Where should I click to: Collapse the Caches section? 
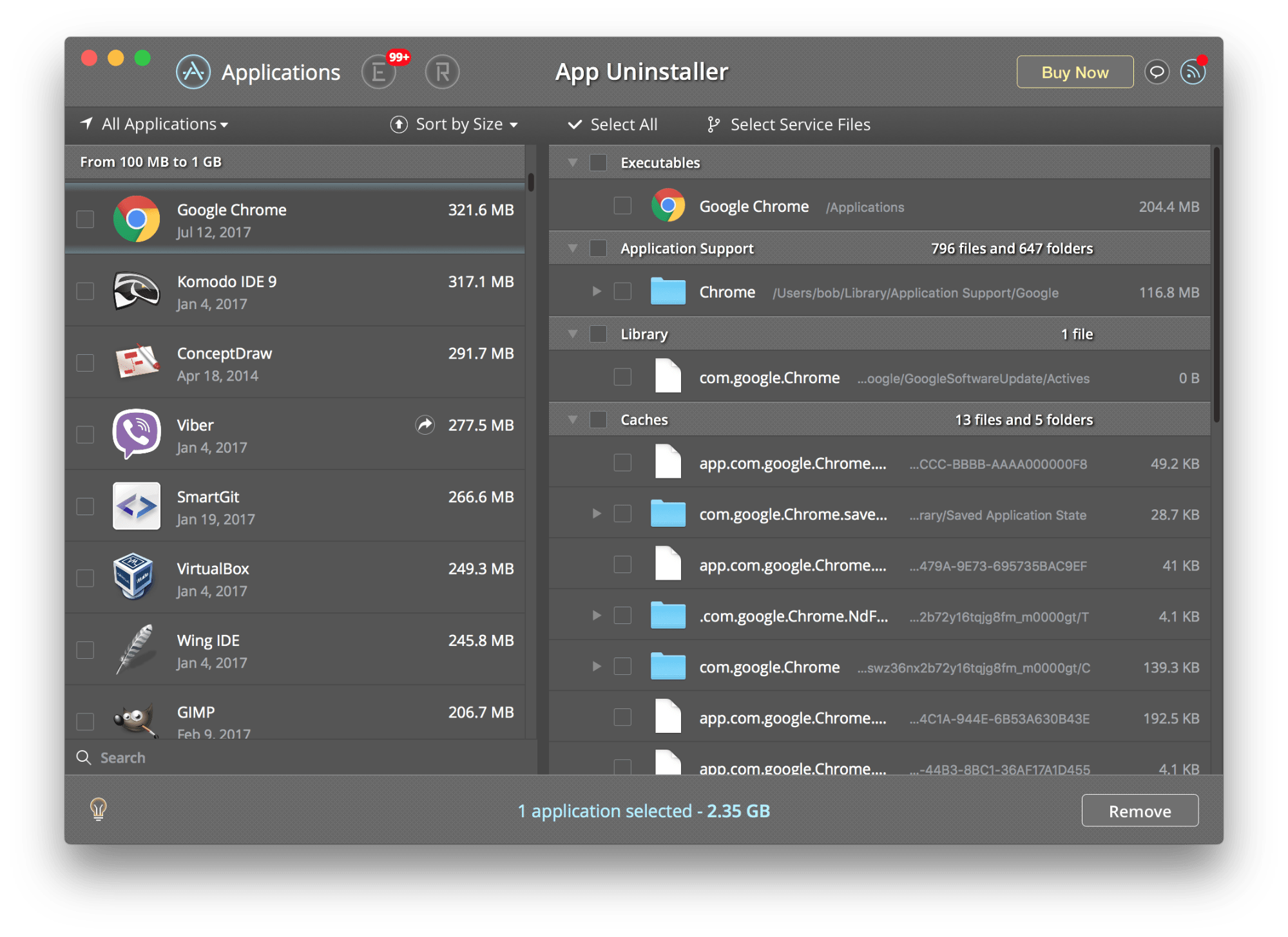(x=572, y=419)
